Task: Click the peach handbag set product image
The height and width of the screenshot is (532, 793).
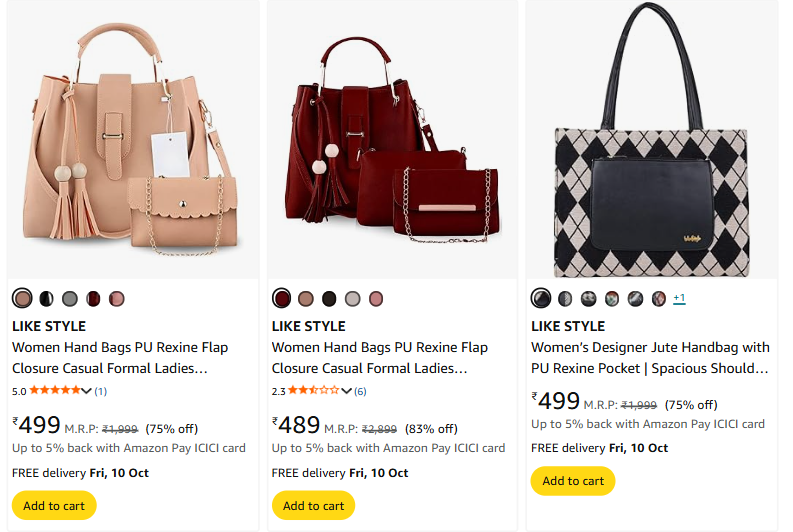Action: pyautogui.click(x=133, y=140)
